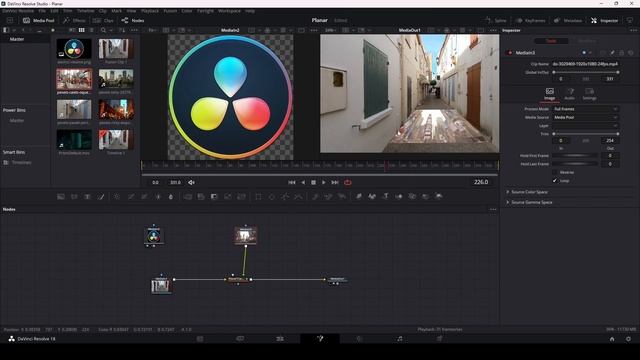This screenshot has height=360, width=640.
Task: Mute audio with the speaker icon
Action: tap(191, 182)
